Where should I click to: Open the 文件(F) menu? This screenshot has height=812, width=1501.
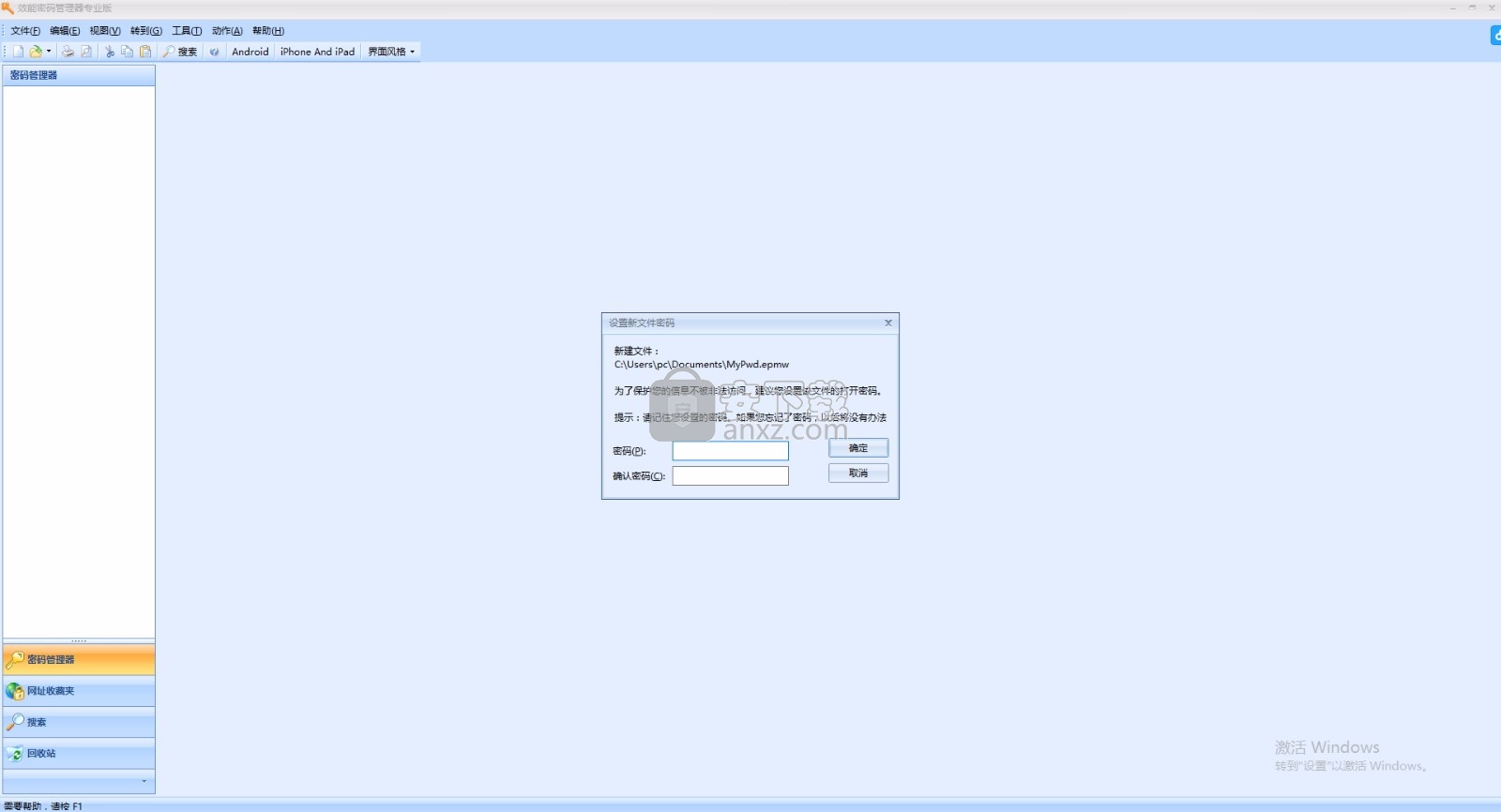coord(25,31)
